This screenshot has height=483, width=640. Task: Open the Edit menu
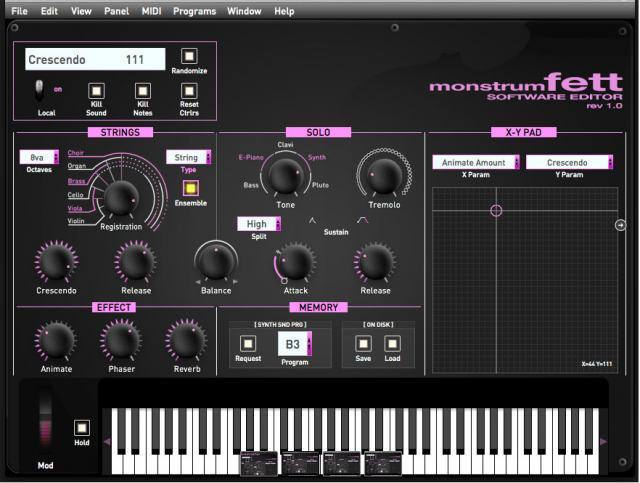(x=49, y=11)
